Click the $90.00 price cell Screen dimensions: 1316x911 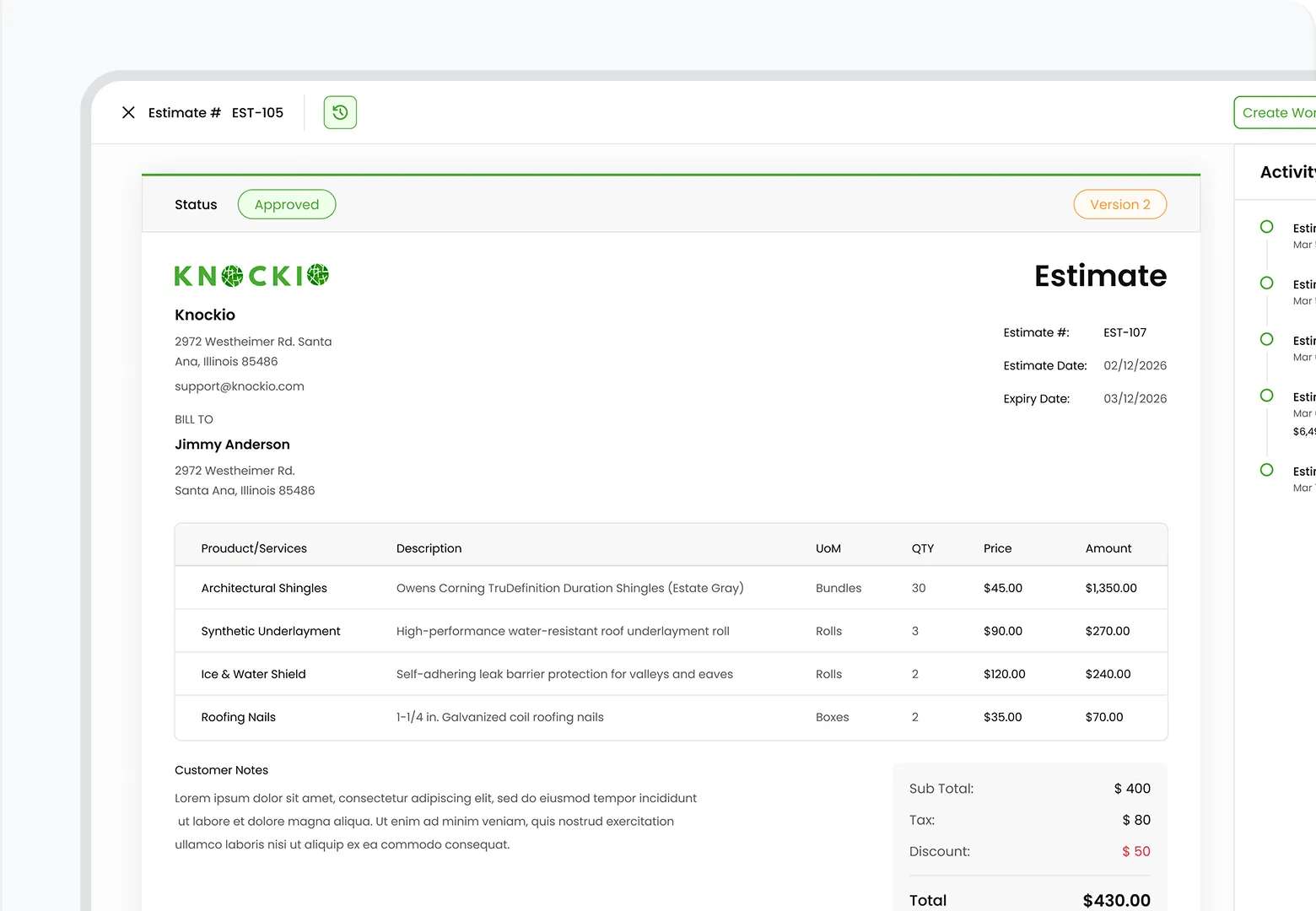point(1003,631)
